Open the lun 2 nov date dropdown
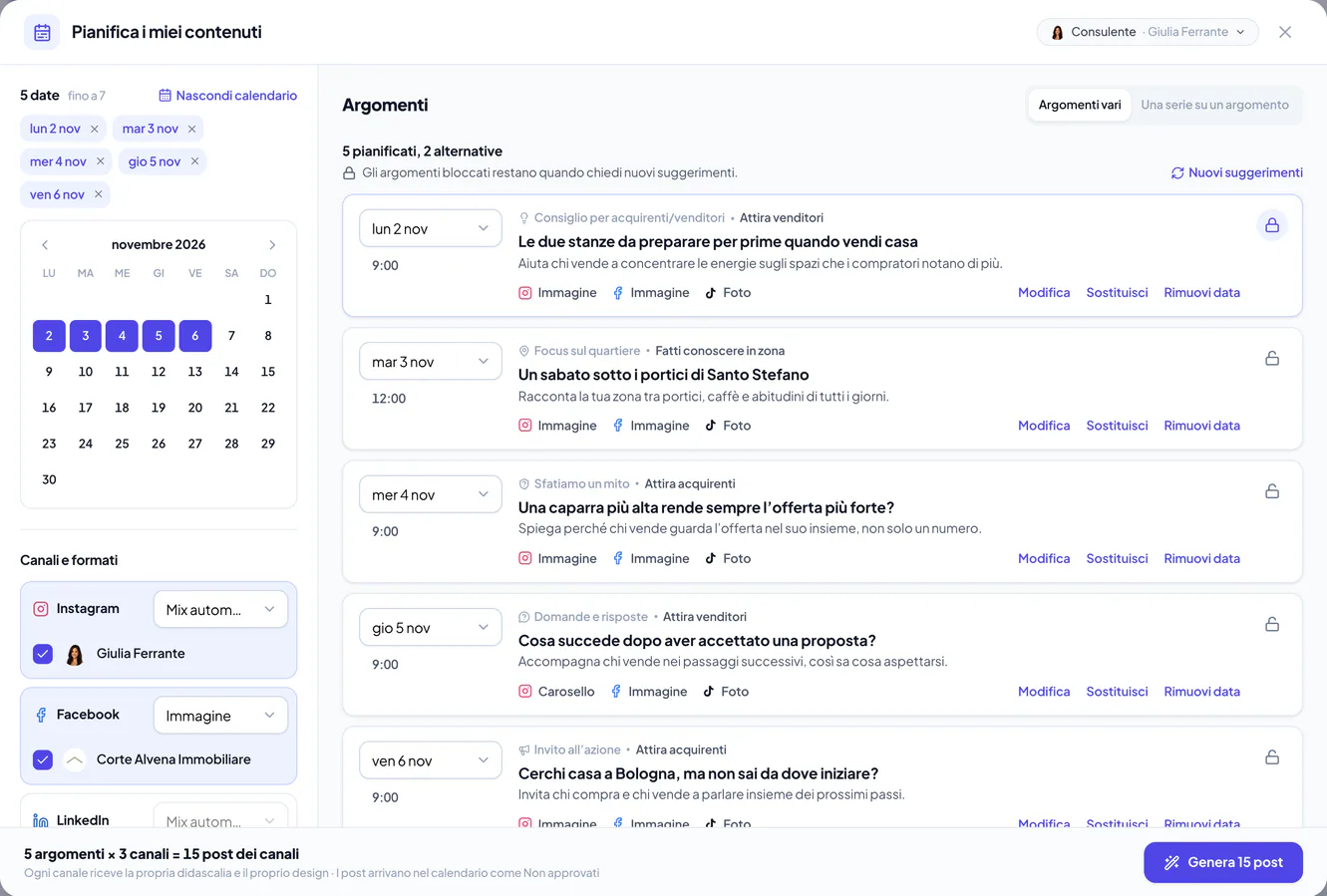Image resolution: width=1327 pixels, height=896 pixels. [431, 228]
